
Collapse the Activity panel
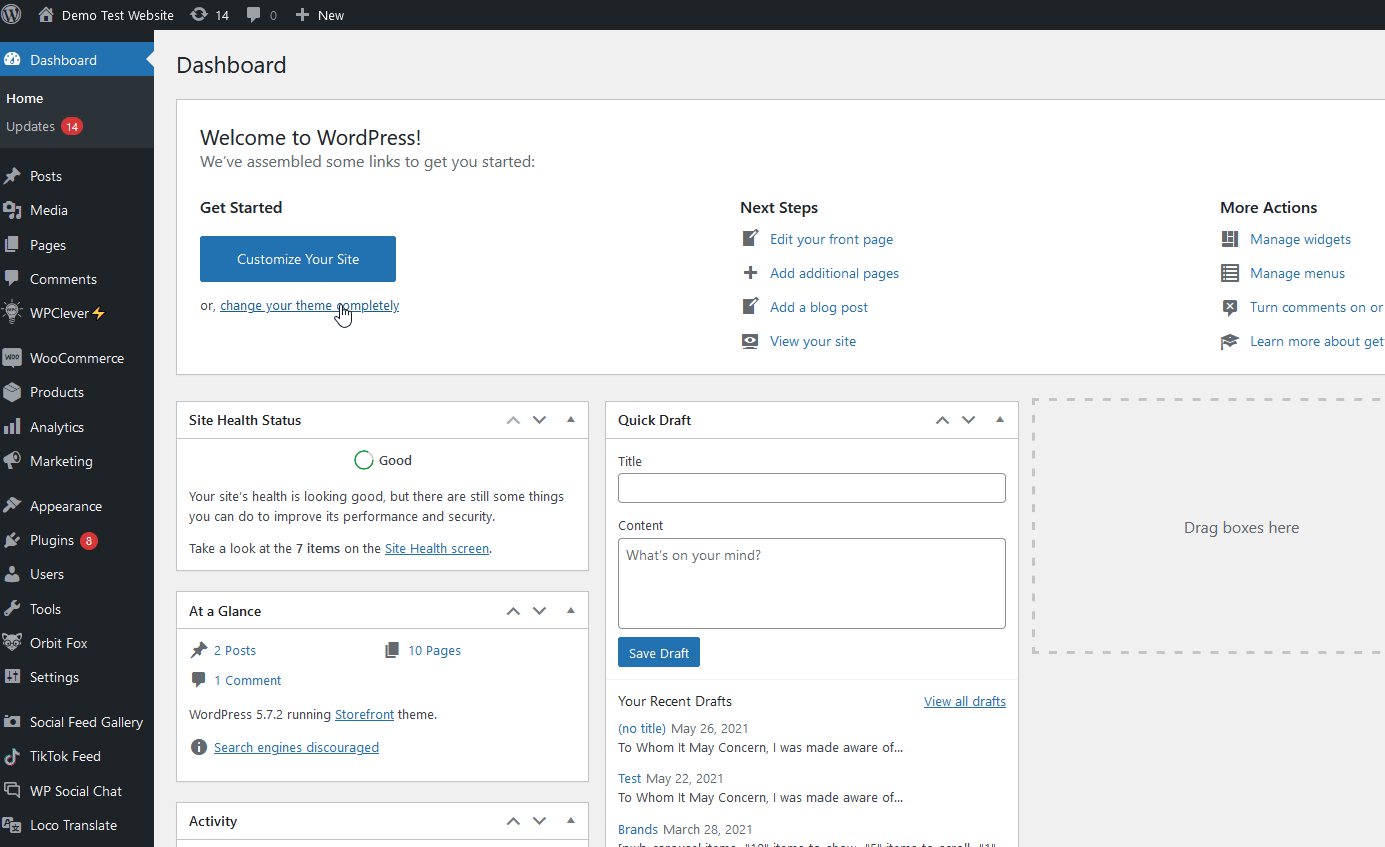coord(571,821)
